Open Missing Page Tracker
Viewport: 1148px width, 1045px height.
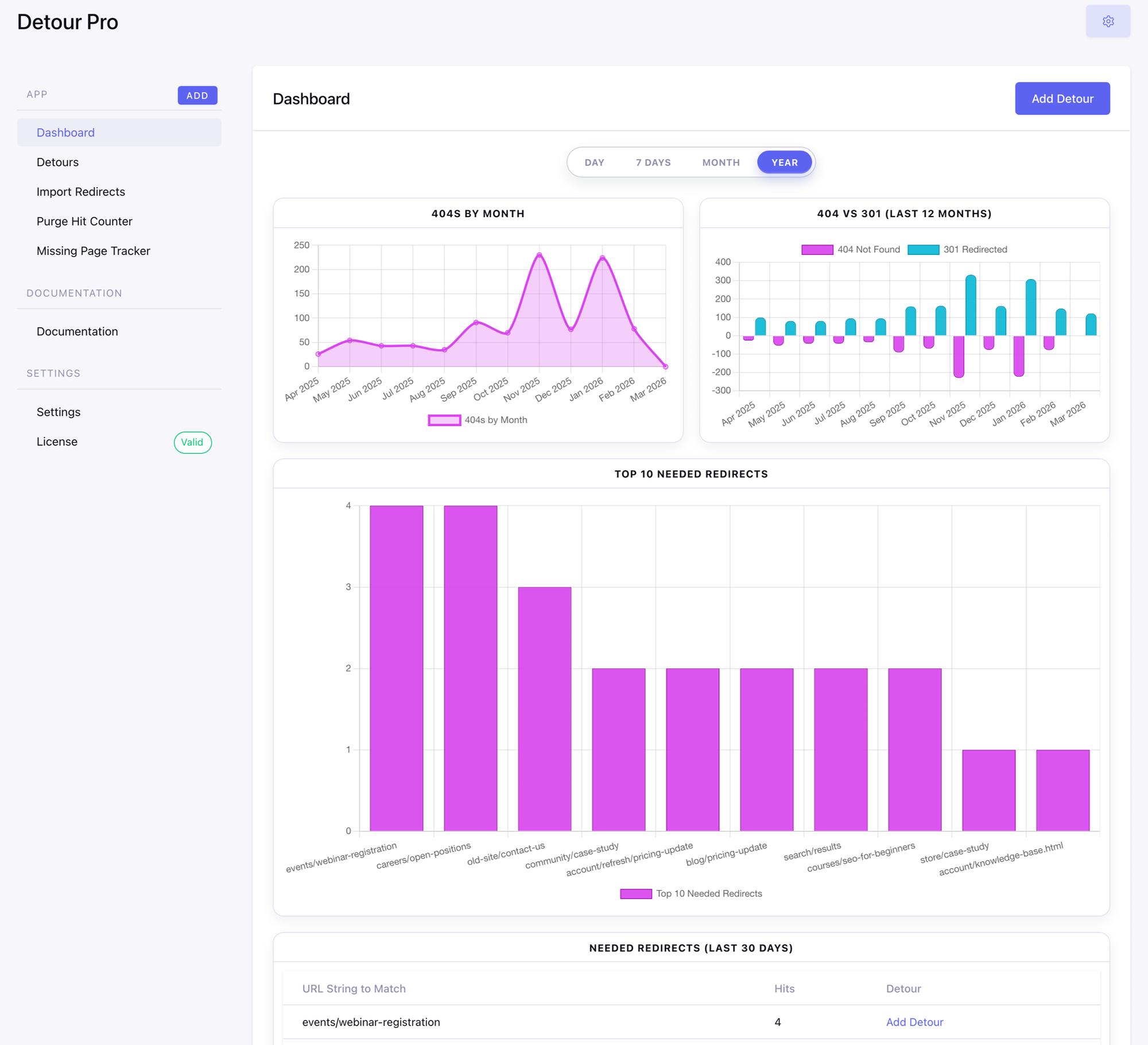[93, 251]
